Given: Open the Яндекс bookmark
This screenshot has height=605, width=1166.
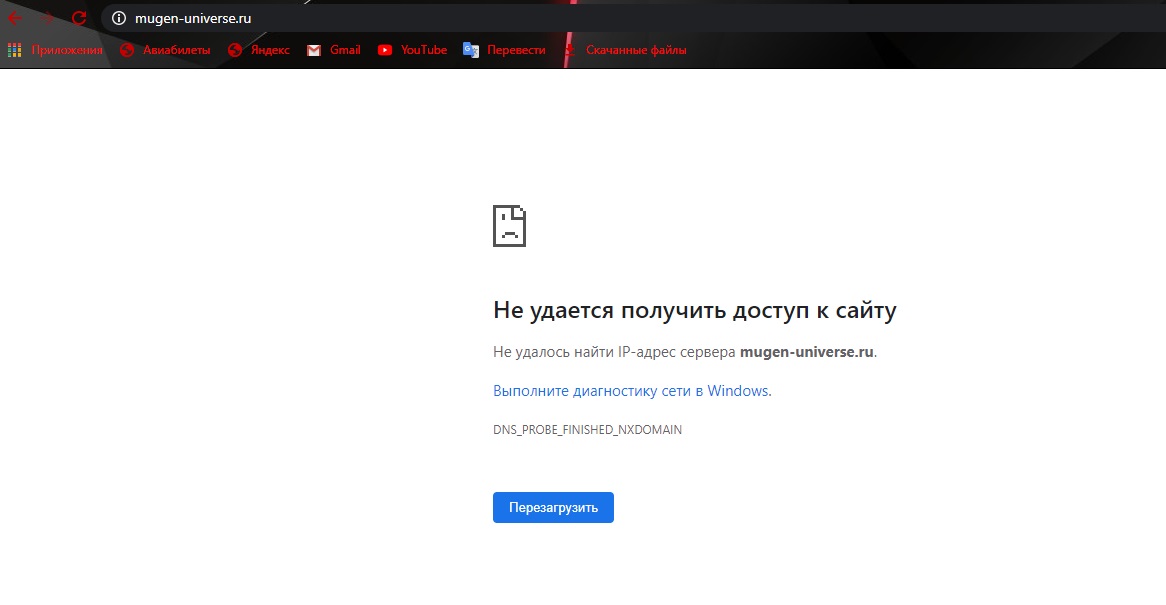Looking at the screenshot, I should (259, 50).
